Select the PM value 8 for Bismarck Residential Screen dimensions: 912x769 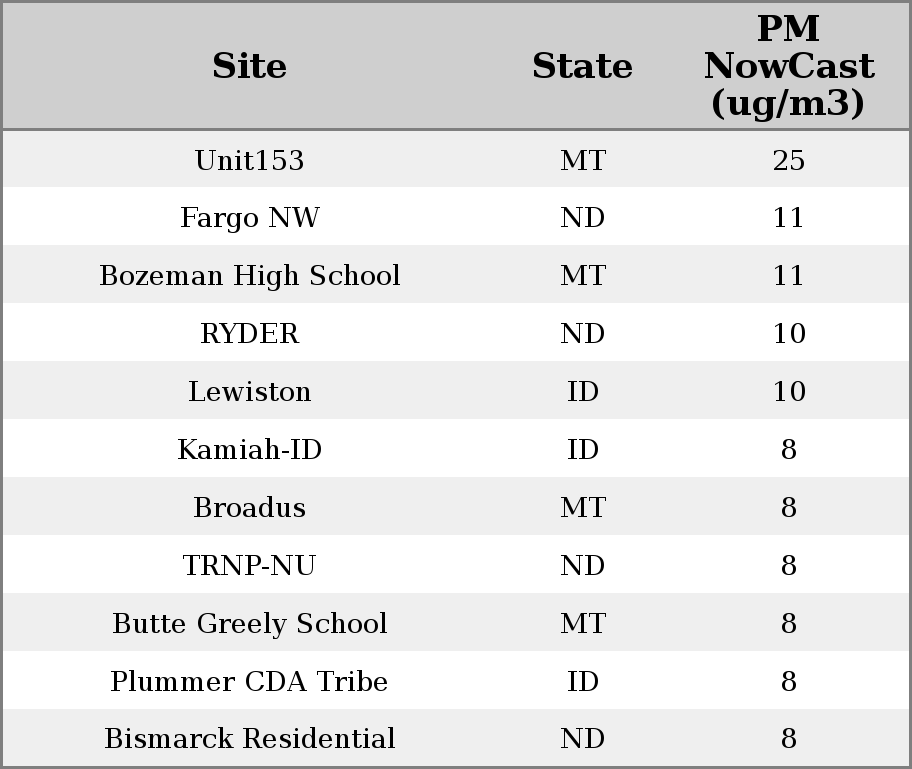tap(788, 739)
